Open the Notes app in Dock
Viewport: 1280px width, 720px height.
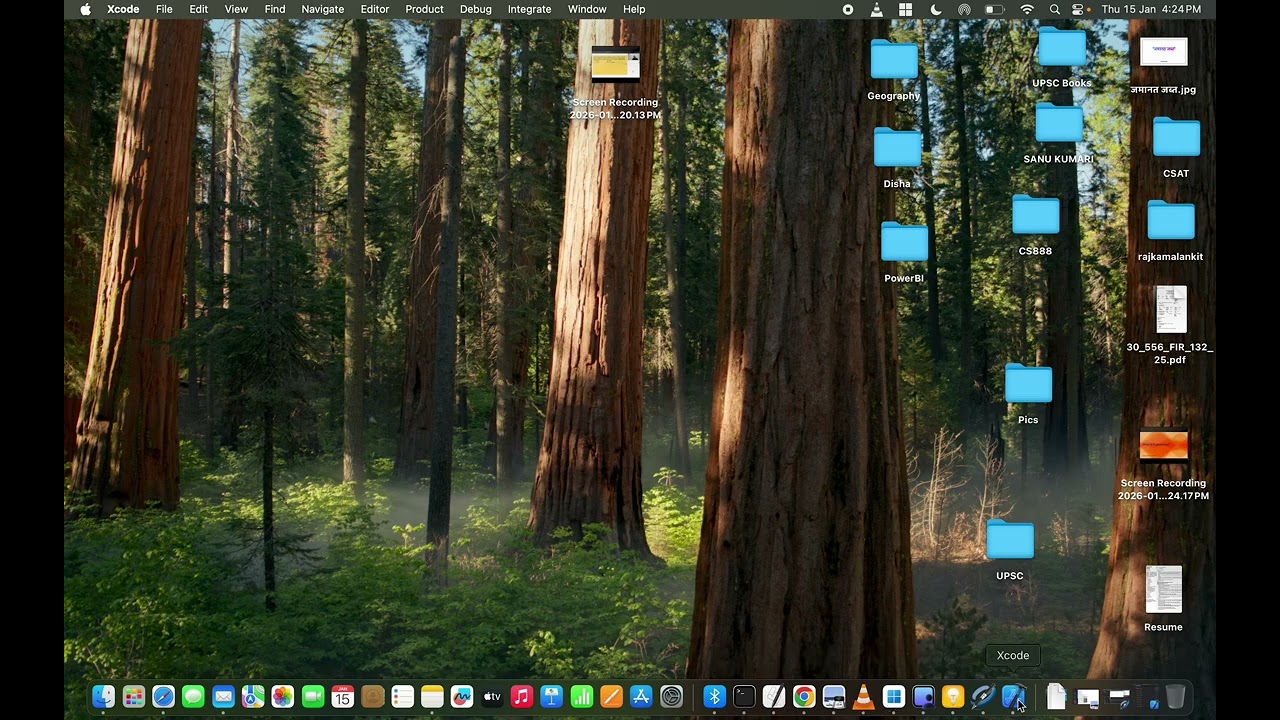tap(432, 697)
